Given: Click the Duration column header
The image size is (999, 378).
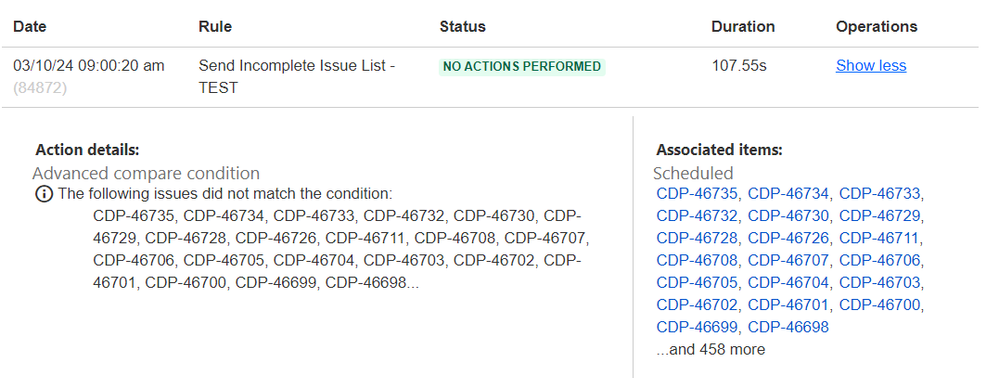Looking at the screenshot, I should click(x=743, y=27).
